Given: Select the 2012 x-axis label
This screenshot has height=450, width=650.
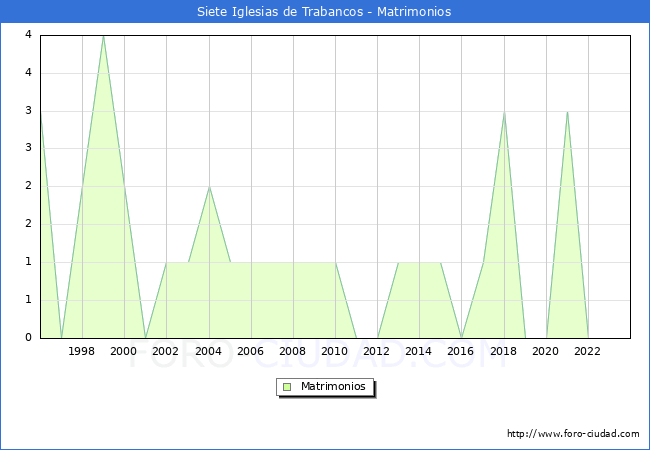Looking at the screenshot, I should click(x=377, y=351).
